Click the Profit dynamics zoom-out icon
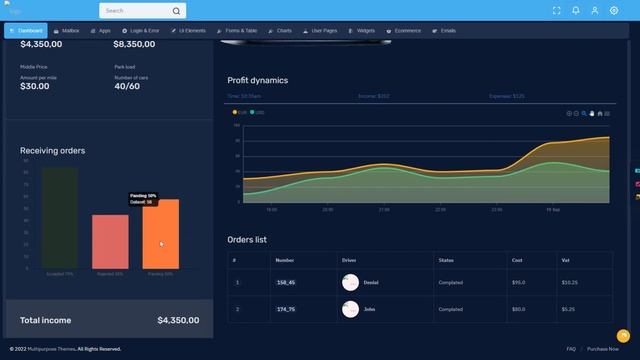Screen dimensions: 640x360 (576, 113)
